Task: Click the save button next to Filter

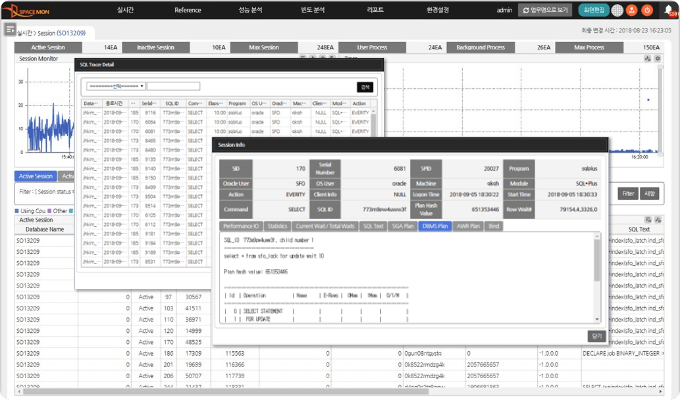Action: [x=649, y=193]
